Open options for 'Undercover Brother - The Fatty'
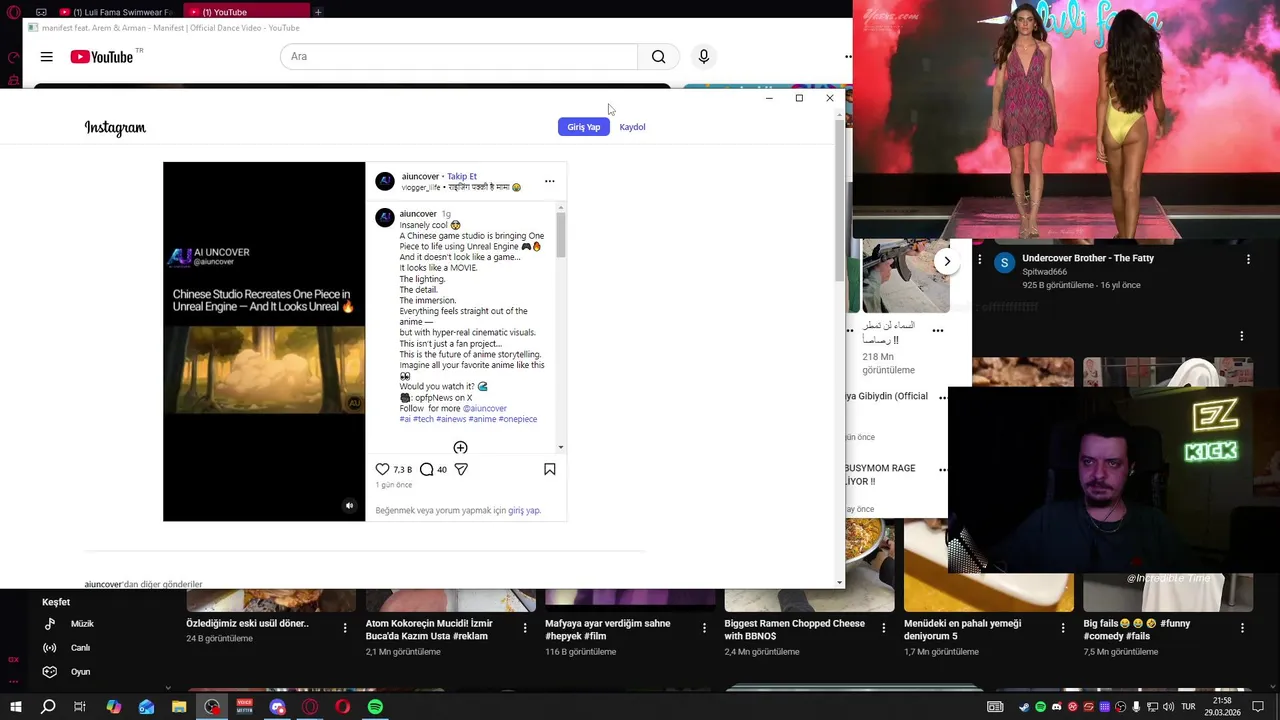1280x720 pixels. (1248, 259)
